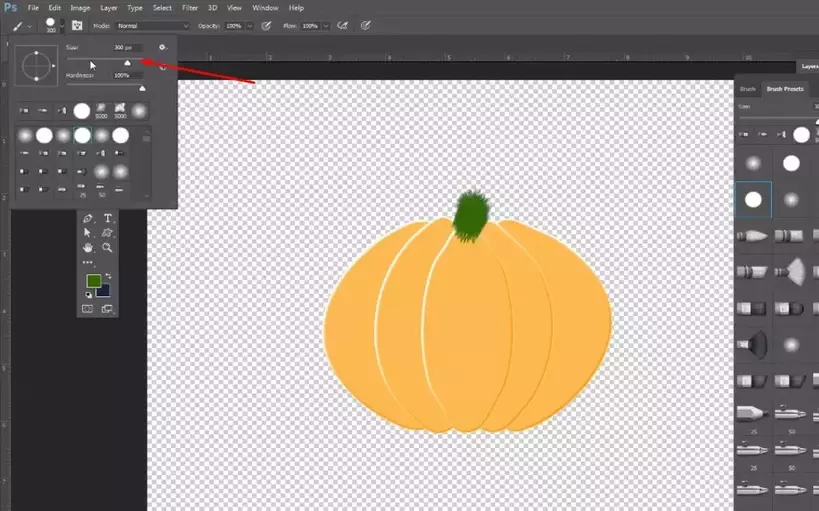
Task: Toggle the Brush panel icon in options bar
Action: pyautogui.click(x=77, y=26)
